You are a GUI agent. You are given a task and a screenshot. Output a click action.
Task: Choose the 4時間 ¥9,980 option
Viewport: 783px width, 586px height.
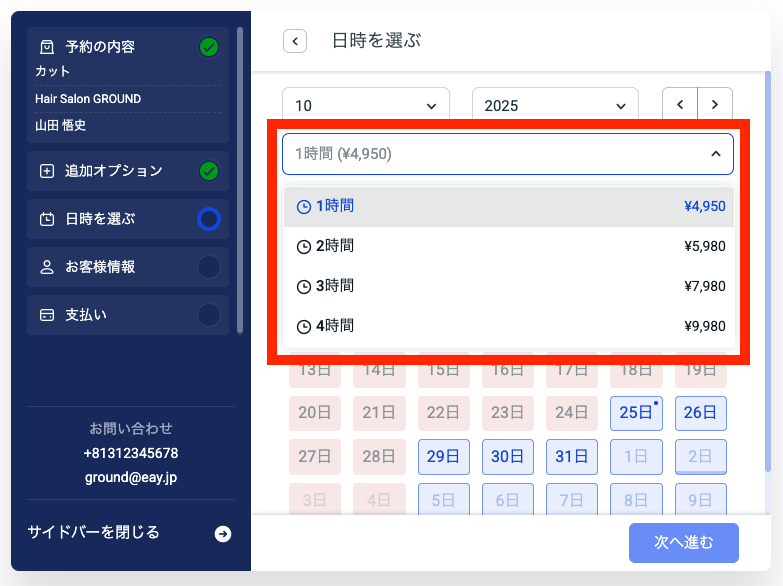(508, 326)
